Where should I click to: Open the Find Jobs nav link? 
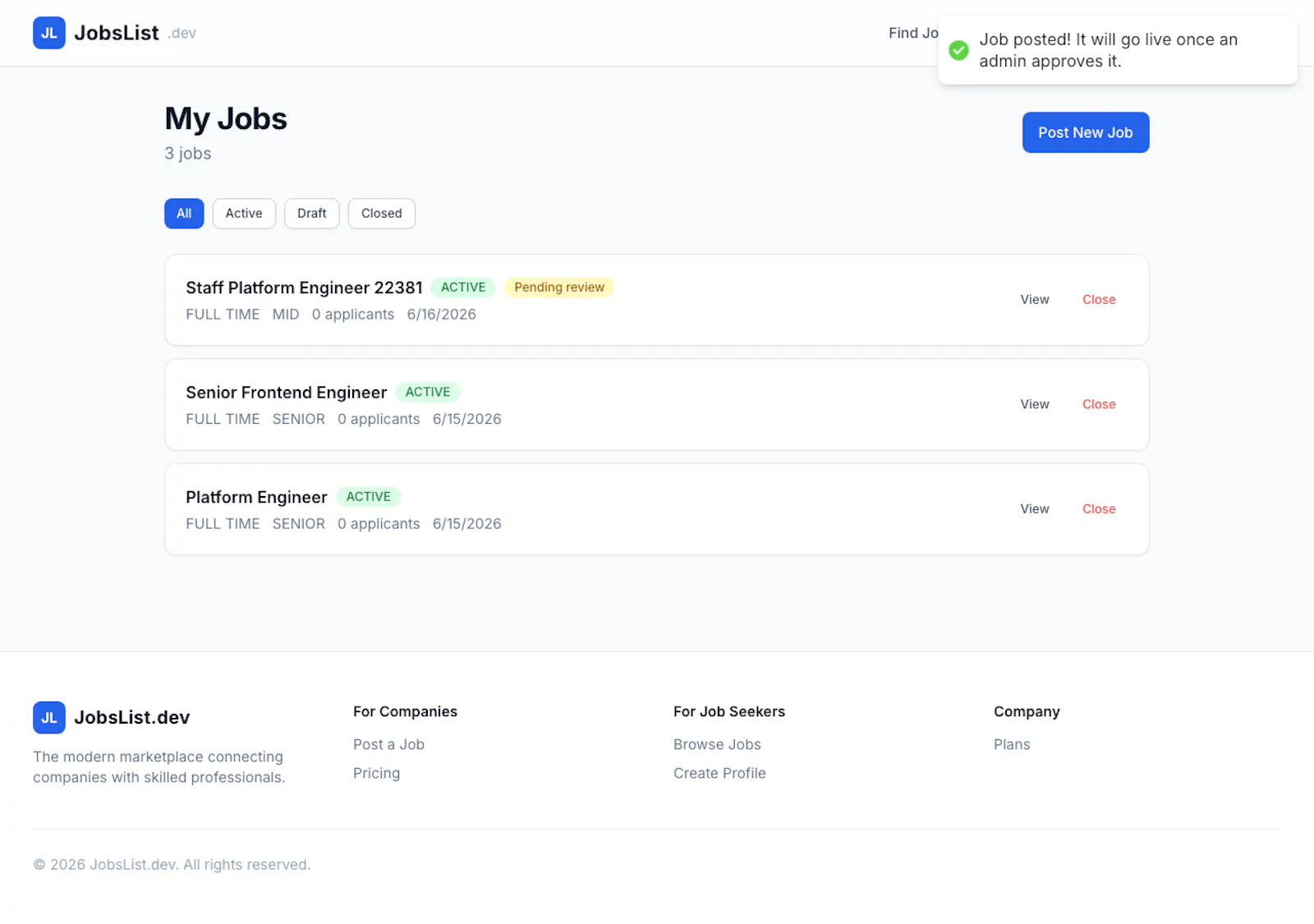click(913, 33)
